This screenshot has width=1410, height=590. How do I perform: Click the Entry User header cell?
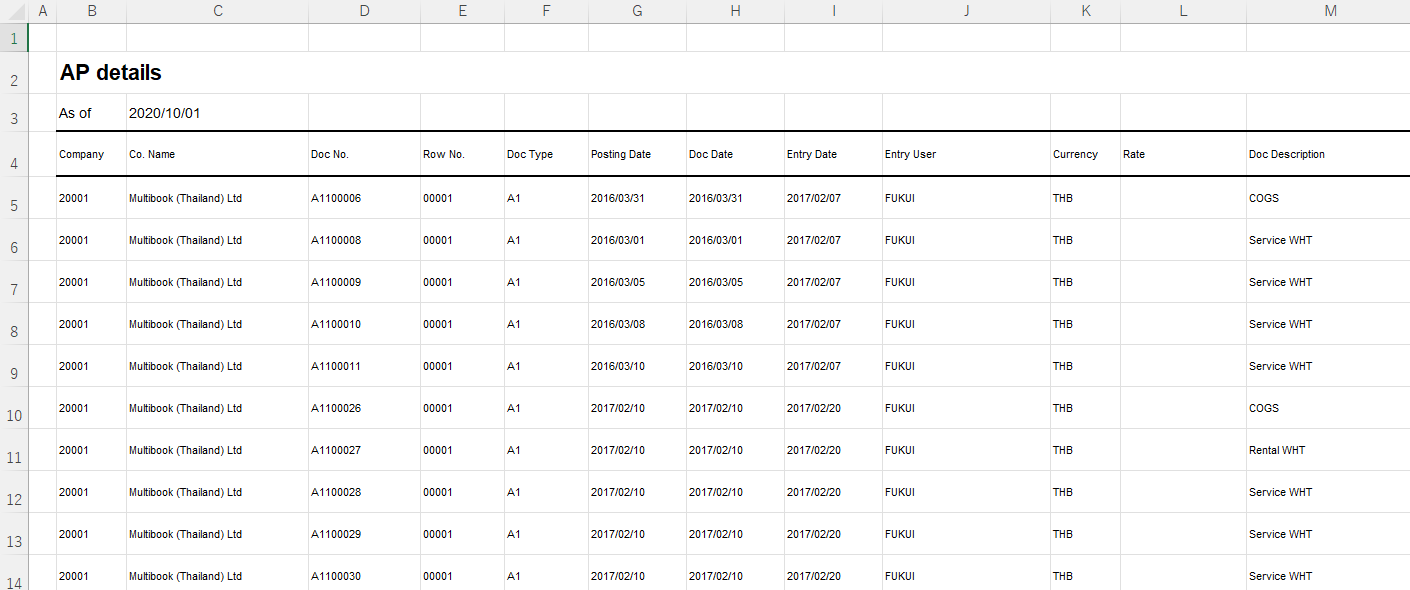[x=967, y=155]
